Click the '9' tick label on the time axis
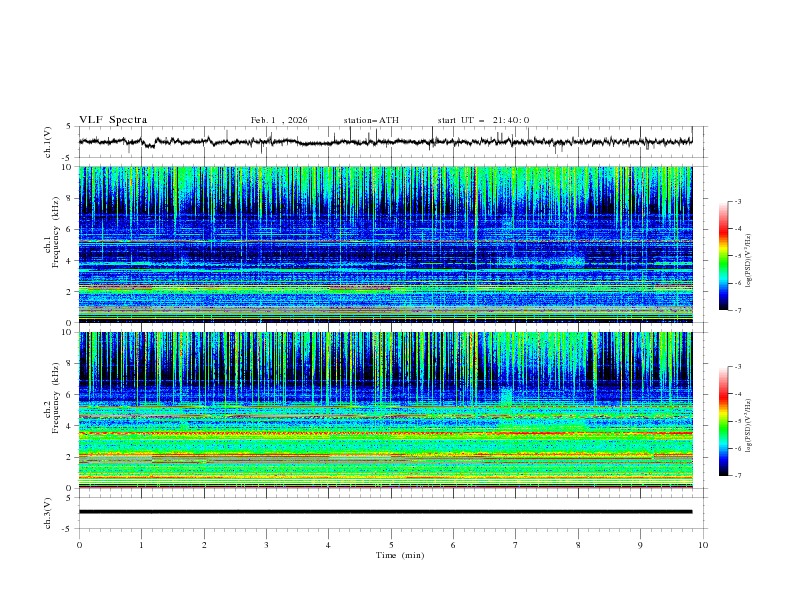The height and width of the screenshot is (612, 792). pyautogui.click(x=640, y=545)
